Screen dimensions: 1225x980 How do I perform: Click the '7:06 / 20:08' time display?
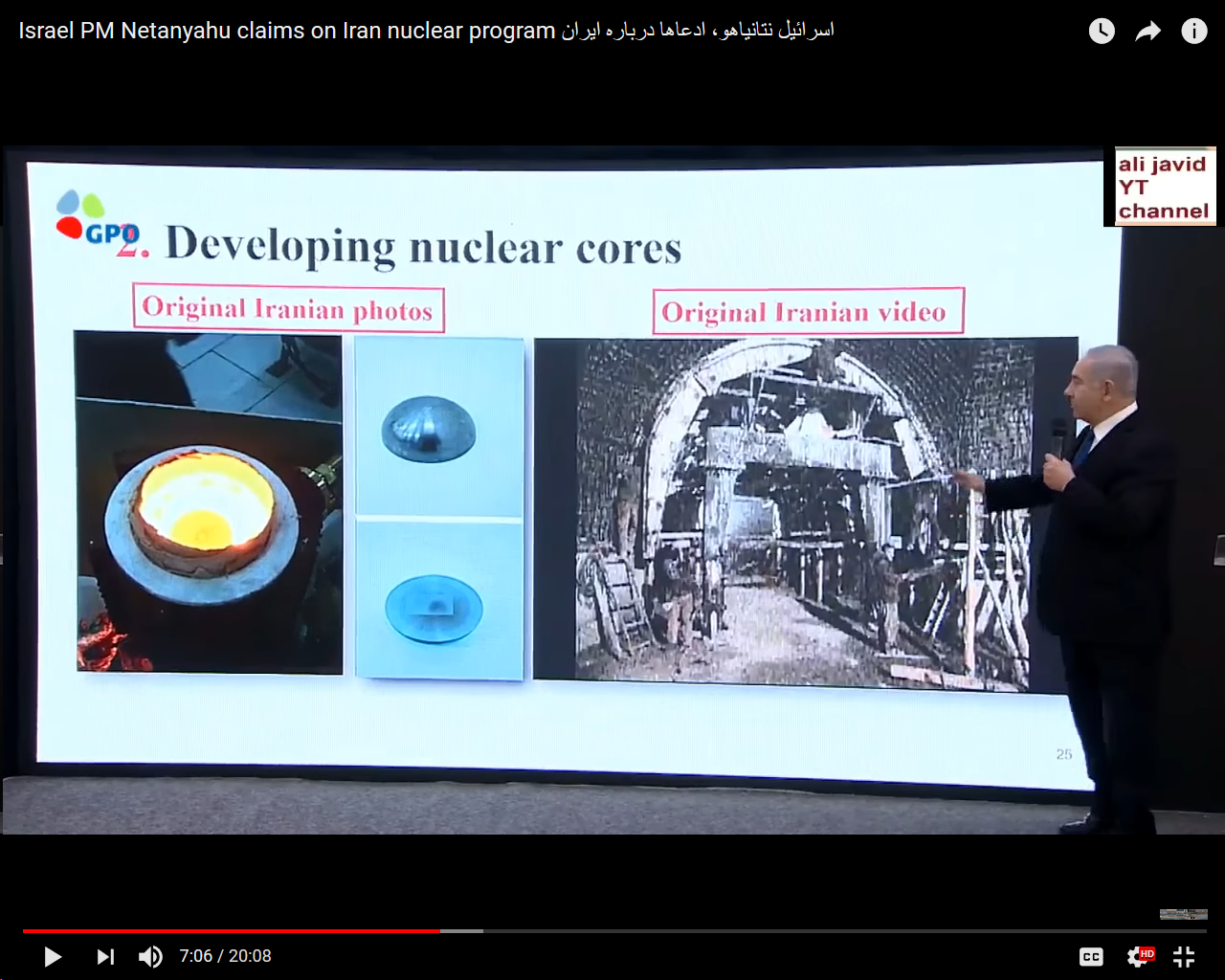(225, 956)
